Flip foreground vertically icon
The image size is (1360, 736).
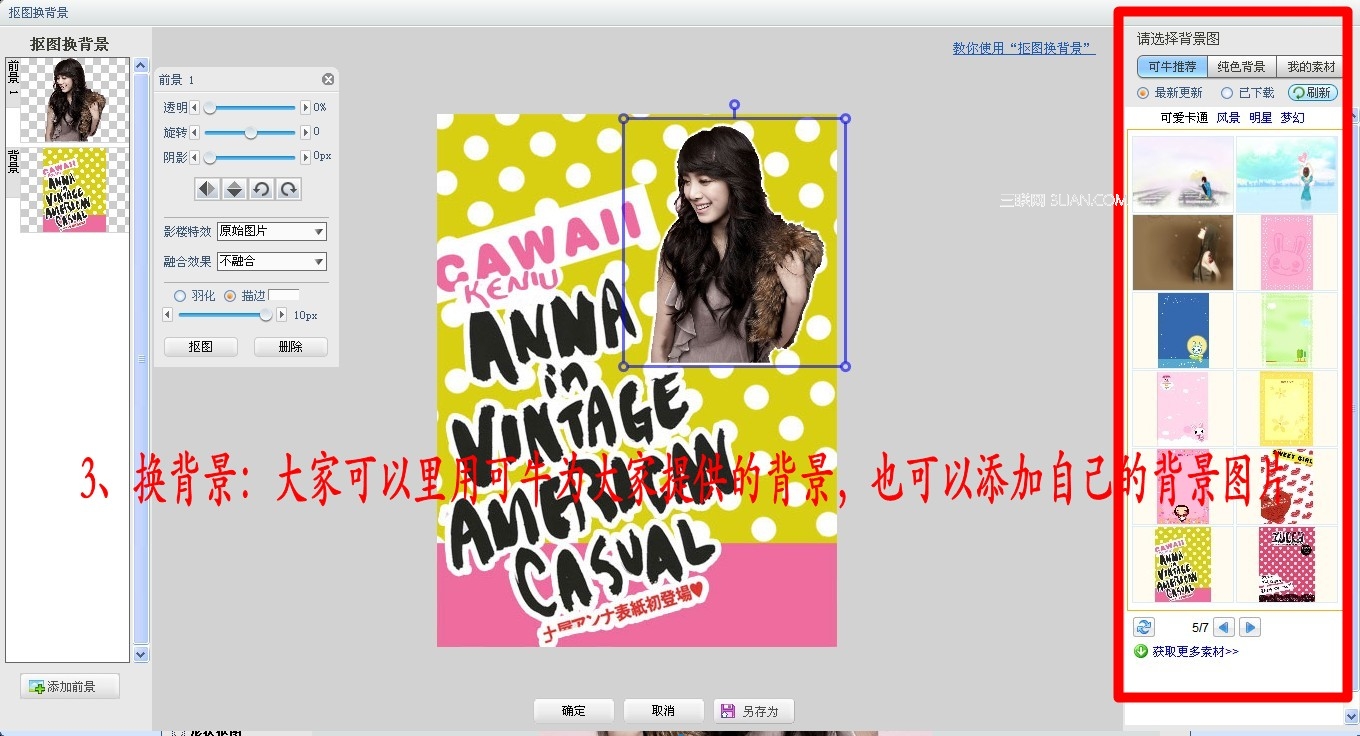(x=234, y=189)
